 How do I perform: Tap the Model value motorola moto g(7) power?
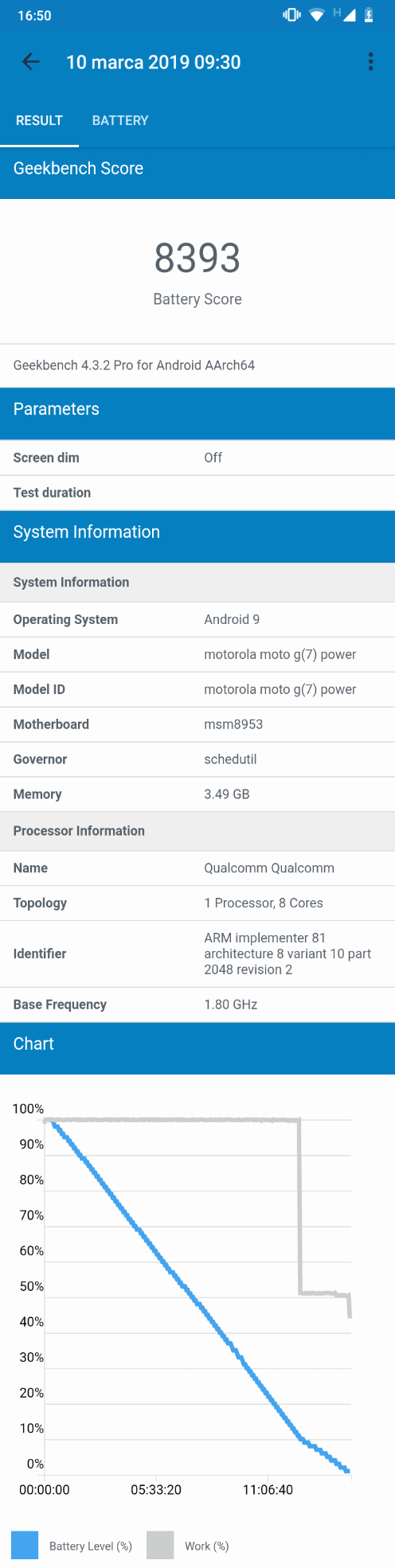(280, 654)
